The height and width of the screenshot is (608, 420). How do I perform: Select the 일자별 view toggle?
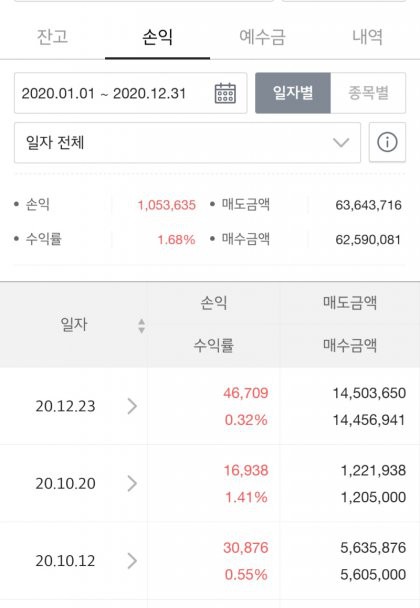click(x=293, y=93)
